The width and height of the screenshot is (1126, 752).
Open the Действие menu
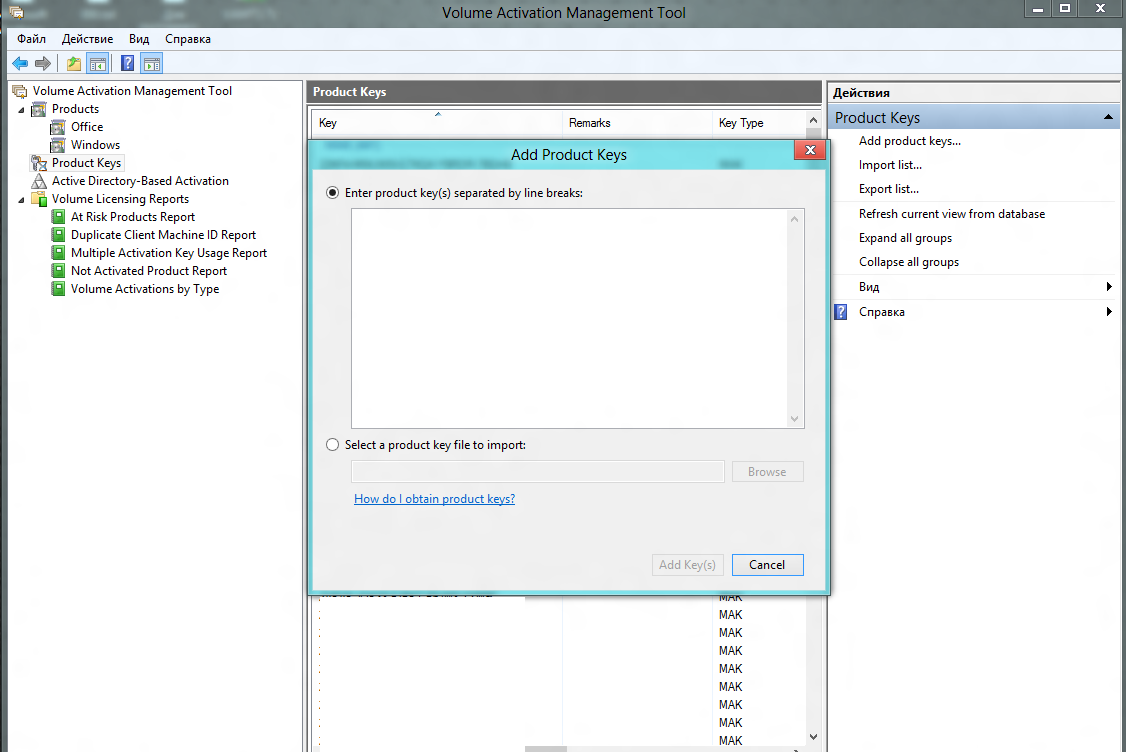coord(87,39)
